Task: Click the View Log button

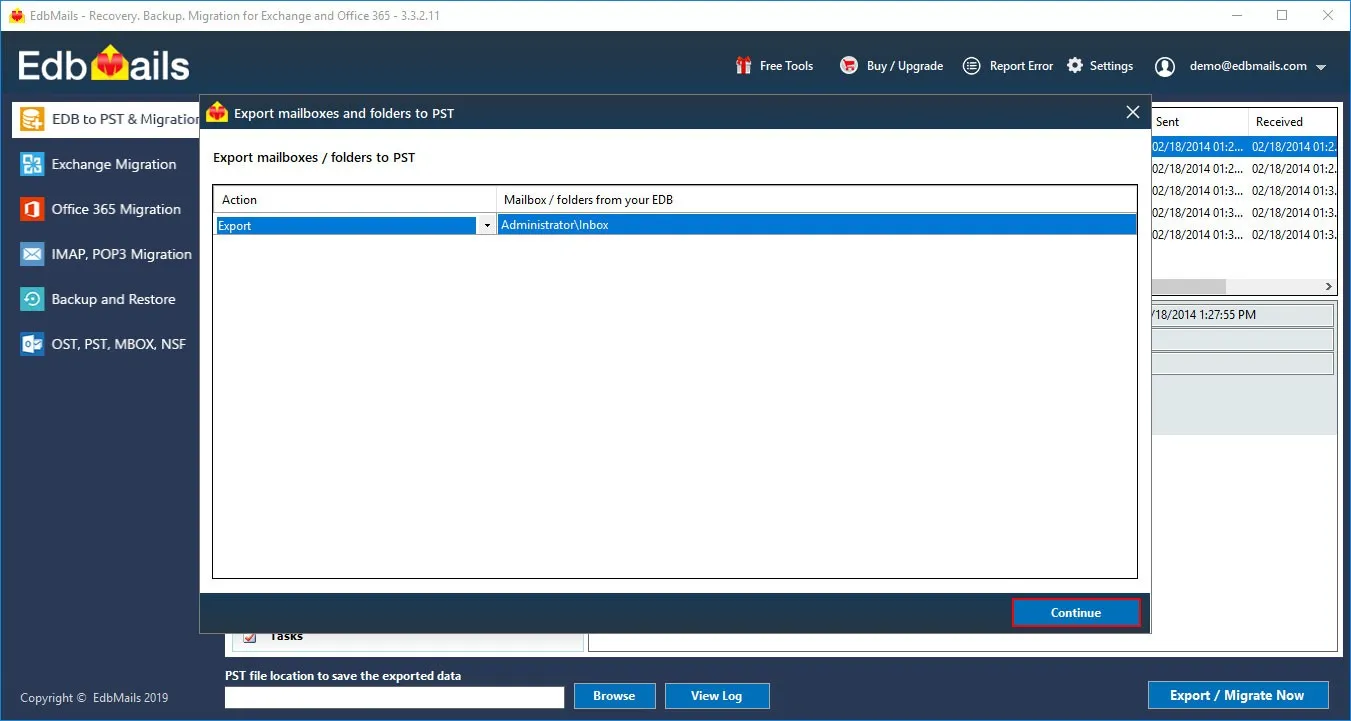Action: 717,696
